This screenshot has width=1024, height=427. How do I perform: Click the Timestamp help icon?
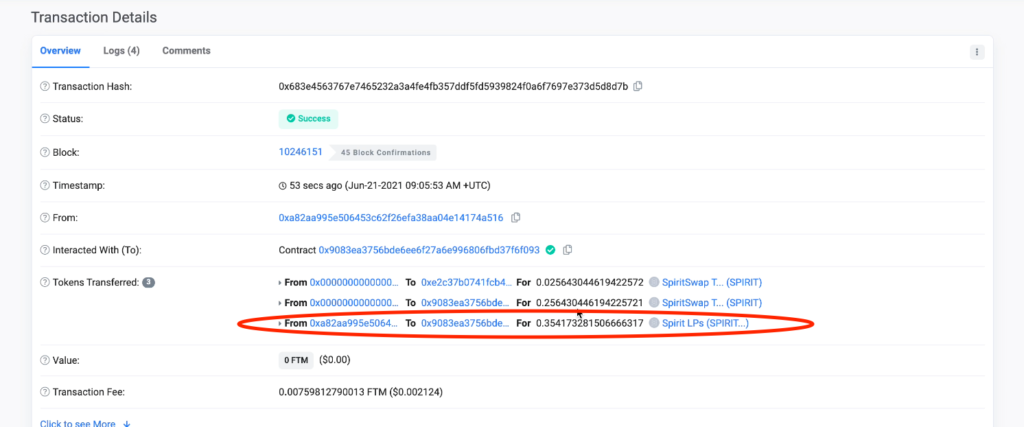[x=45, y=185]
